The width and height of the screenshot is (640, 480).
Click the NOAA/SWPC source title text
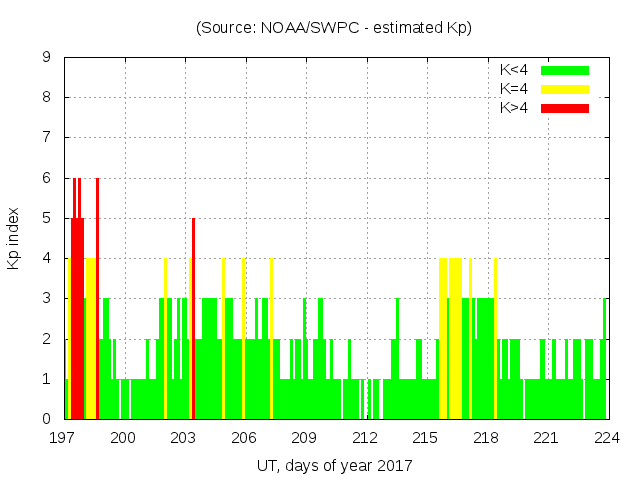(x=334, y=28)
